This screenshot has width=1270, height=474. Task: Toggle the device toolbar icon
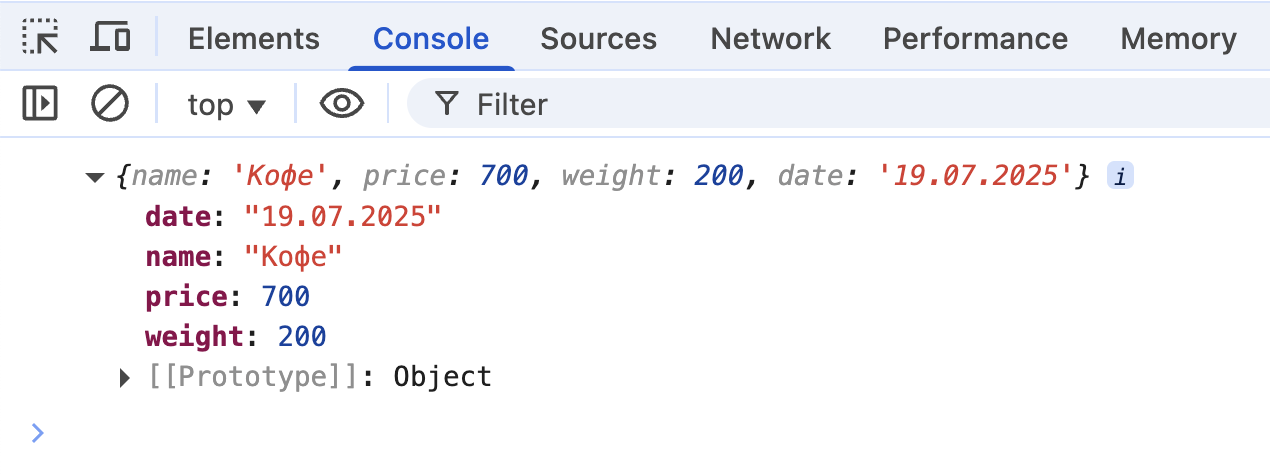110,38
